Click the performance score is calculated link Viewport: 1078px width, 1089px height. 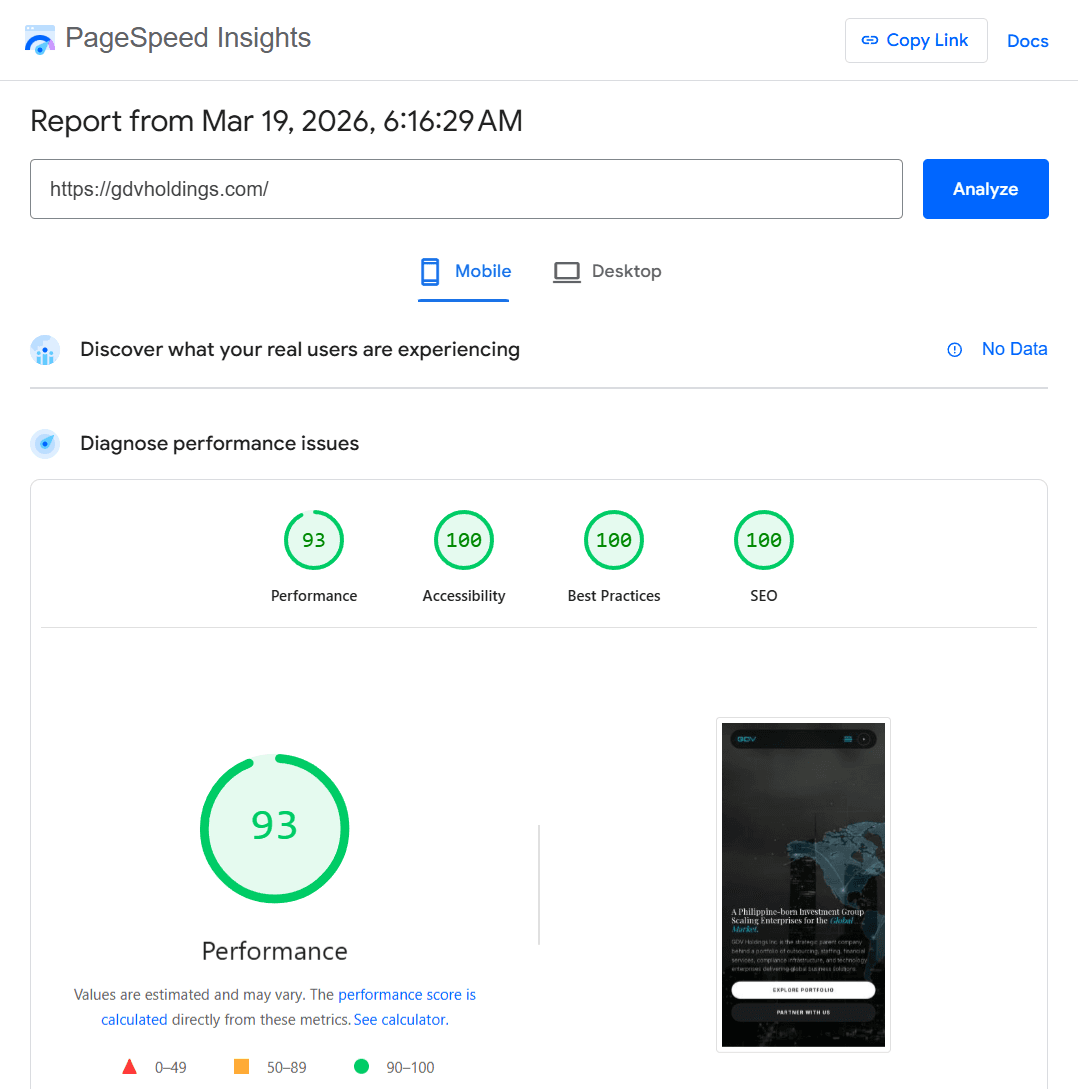[x=407, y=994]
